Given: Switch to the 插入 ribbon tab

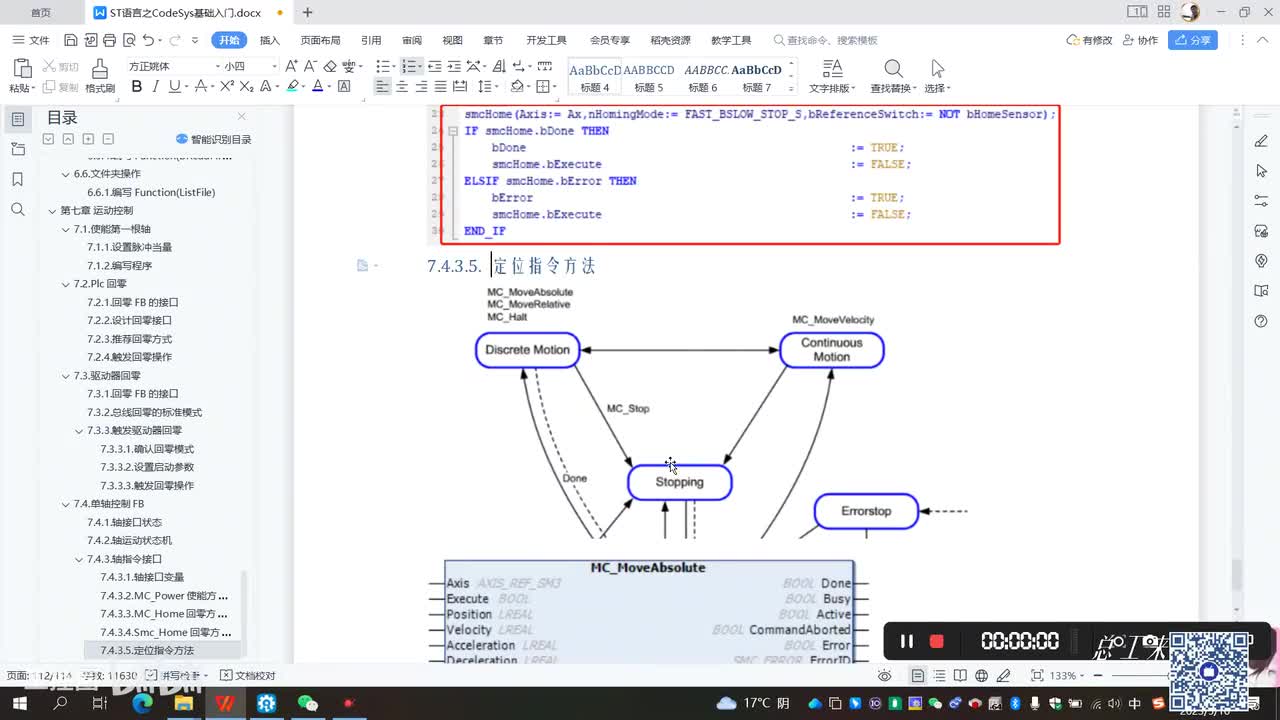Looking at the screenshot, I should point(270,40).
